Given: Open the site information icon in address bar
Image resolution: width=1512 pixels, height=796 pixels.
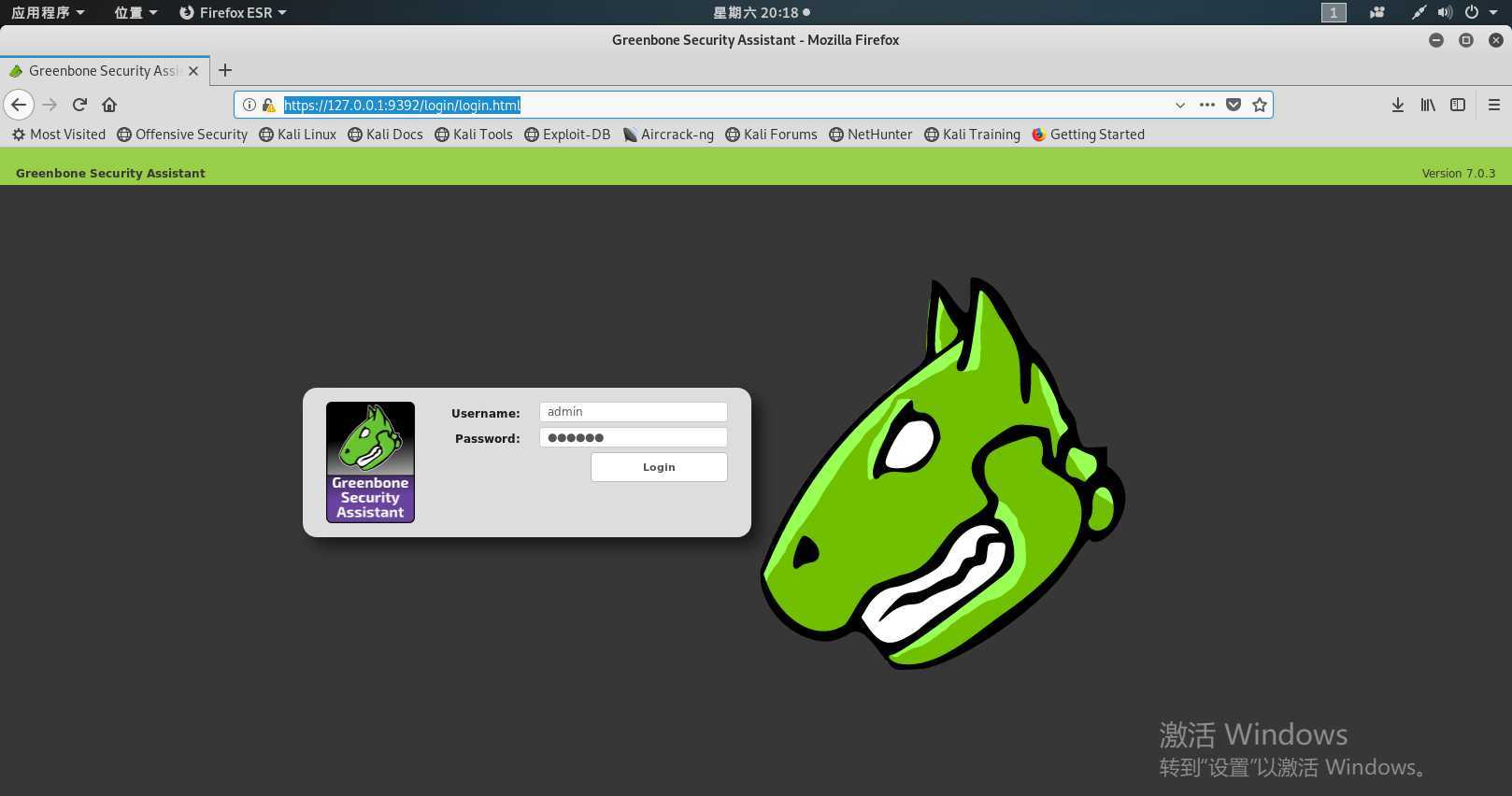Looking at the screenshot, I should coord(250,105).
